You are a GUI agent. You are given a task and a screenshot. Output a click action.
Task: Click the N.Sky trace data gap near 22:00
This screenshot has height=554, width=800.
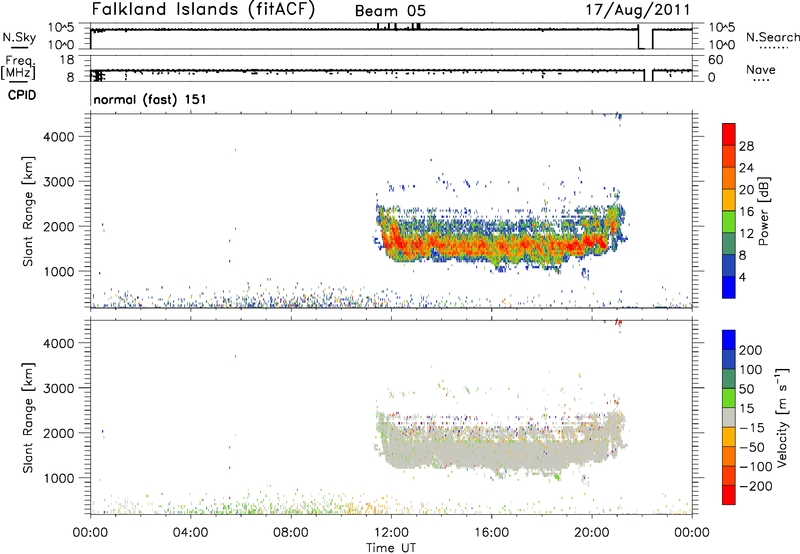(x=645, y=39)
